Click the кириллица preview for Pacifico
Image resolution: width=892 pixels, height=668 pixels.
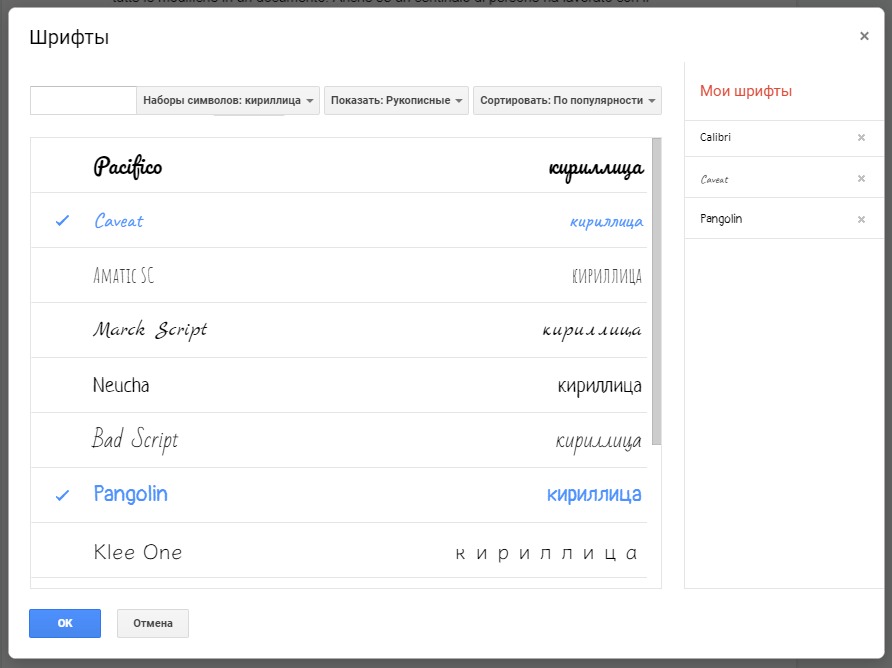coord(596,168)
